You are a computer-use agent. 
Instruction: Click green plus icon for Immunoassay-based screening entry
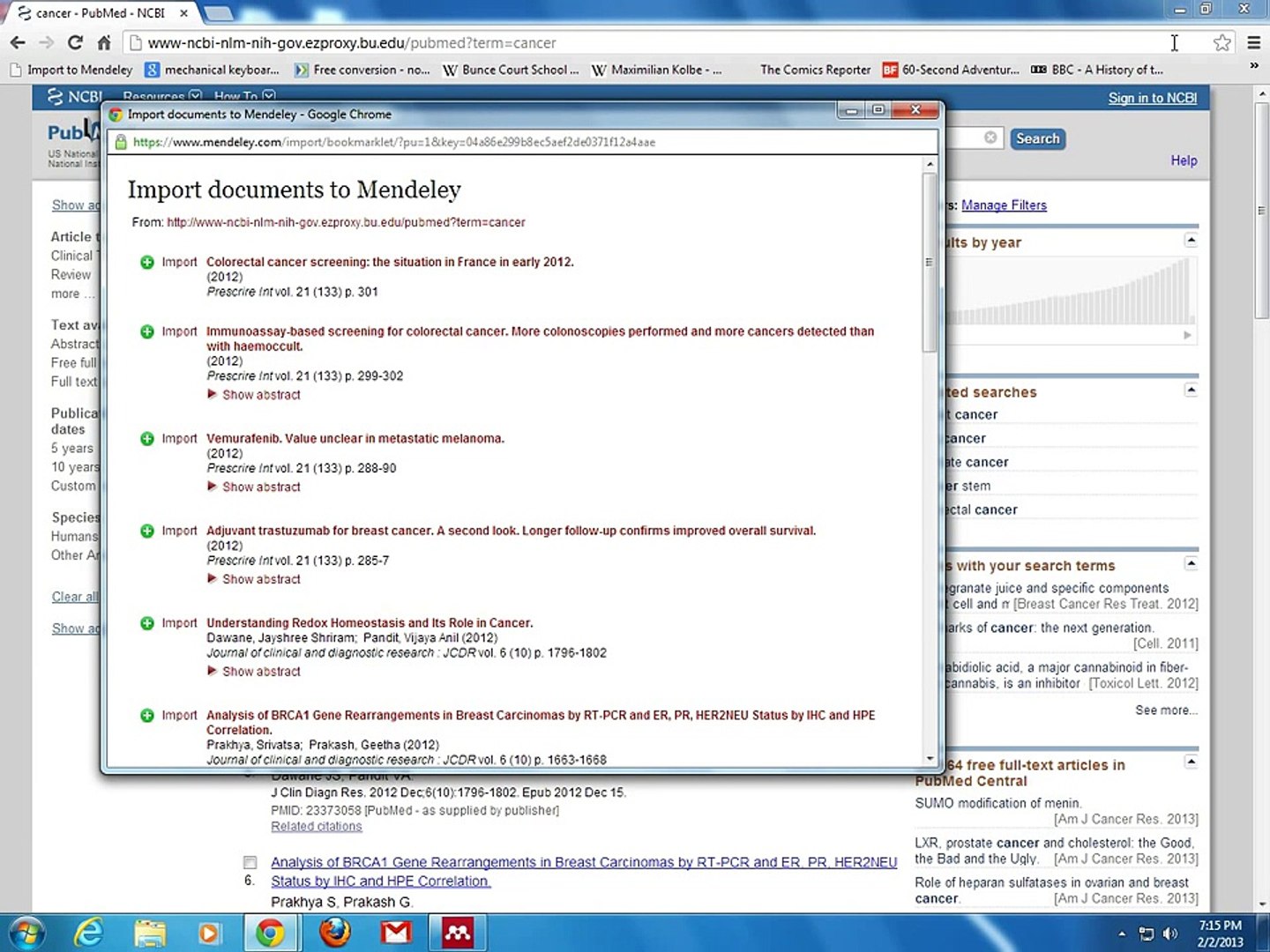click(147, 331)
